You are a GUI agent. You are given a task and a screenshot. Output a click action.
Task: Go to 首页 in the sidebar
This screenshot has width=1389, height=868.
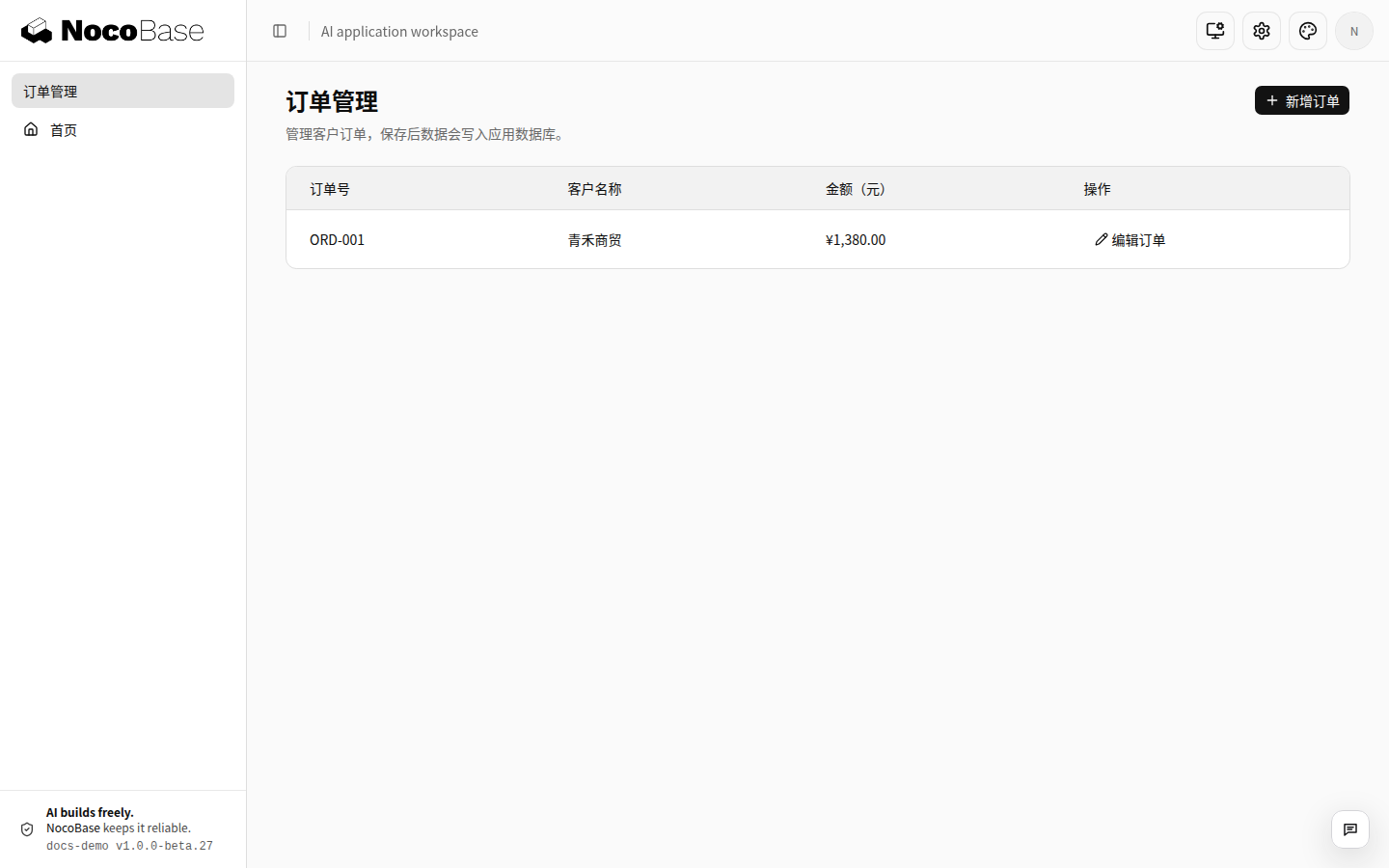tap(123, 129)
